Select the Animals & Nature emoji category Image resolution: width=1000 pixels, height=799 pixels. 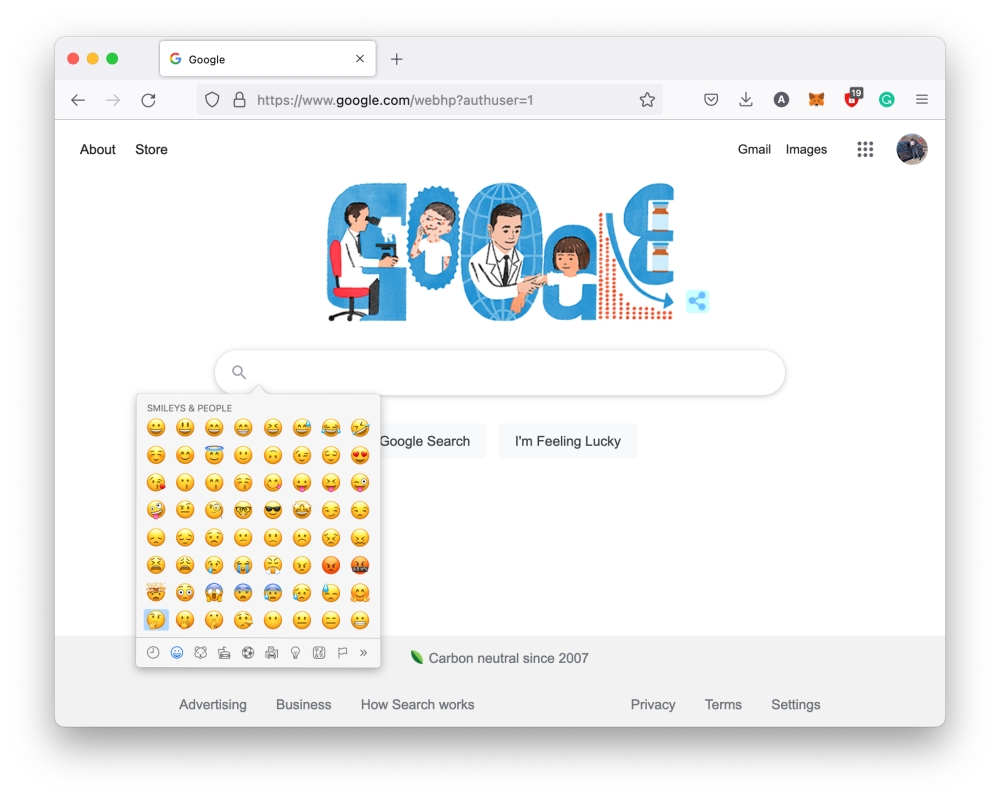coord(201,652)
